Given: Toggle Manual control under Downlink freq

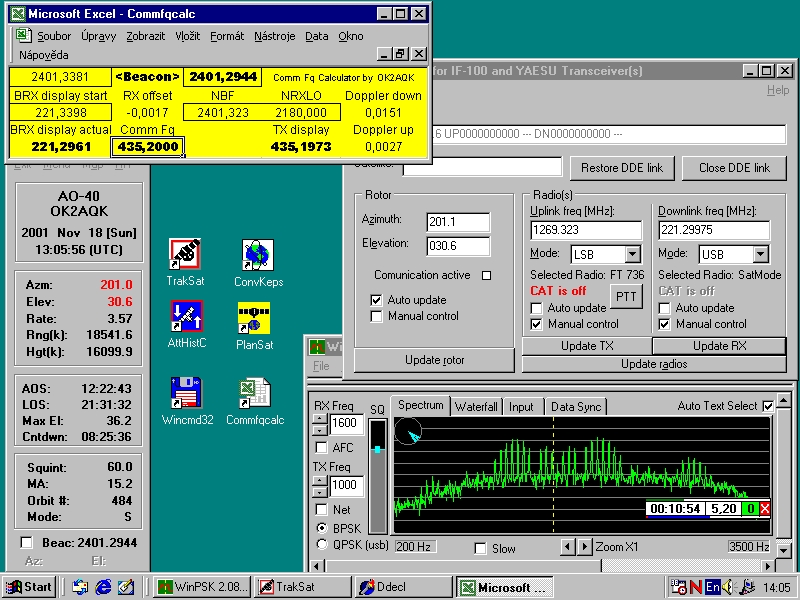Looking at the screenshot, I should click(664, 324).
